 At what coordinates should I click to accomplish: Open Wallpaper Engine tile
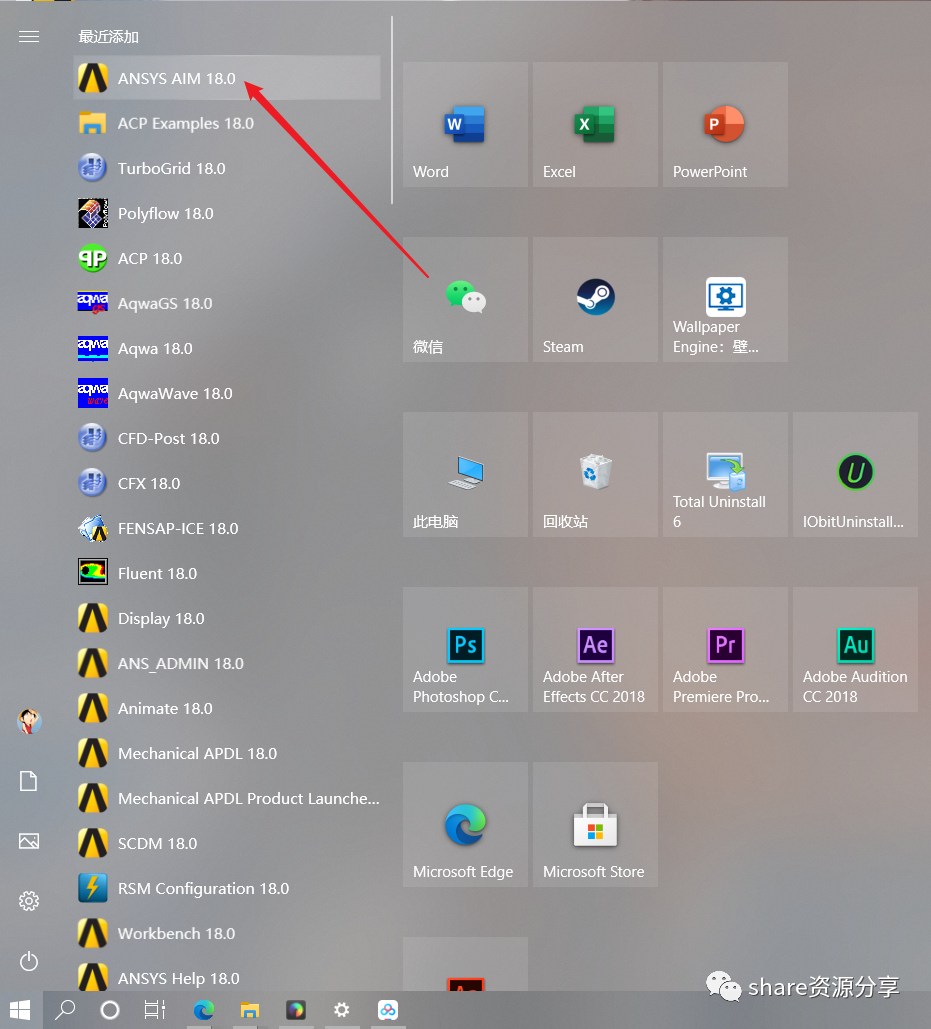[x=725, y=299]
